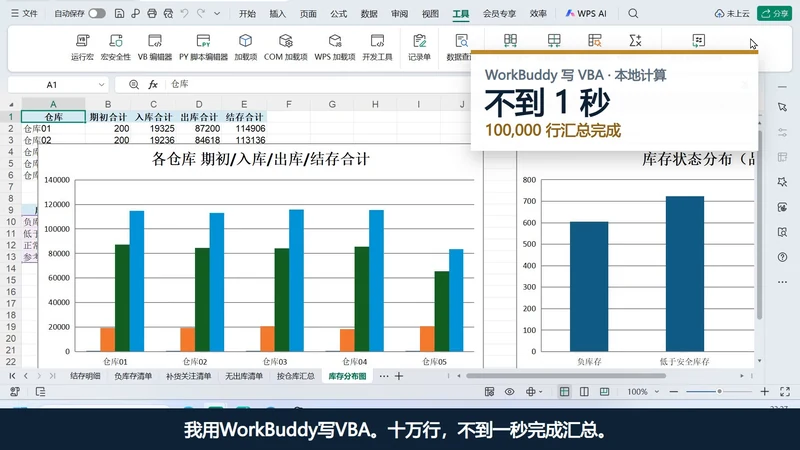Image resolution: width=800 pixels, height=450 pixels.
Task: Click the save icon in quick access toolbar
Action: 119,14
